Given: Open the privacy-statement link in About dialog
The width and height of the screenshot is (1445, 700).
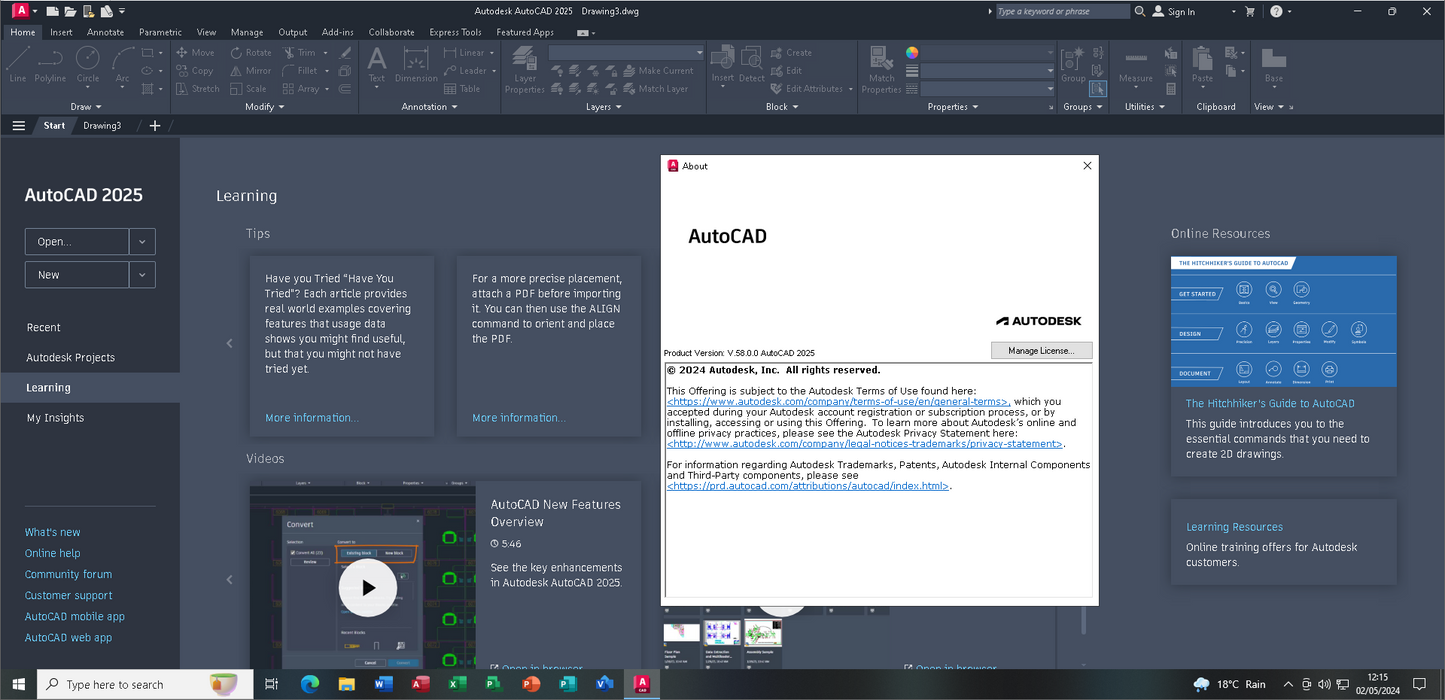Looking at the screenshot, I should tap(865, 444).
